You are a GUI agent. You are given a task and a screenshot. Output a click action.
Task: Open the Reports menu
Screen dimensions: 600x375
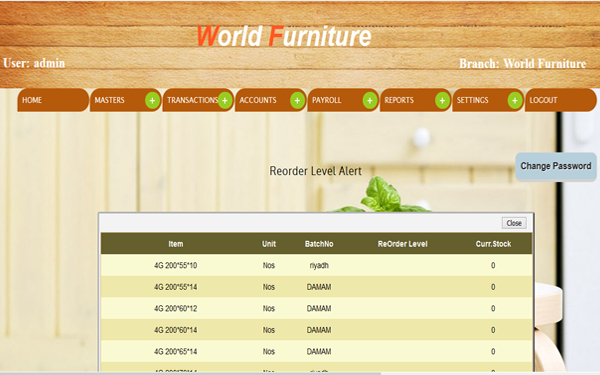coord(407,100)
